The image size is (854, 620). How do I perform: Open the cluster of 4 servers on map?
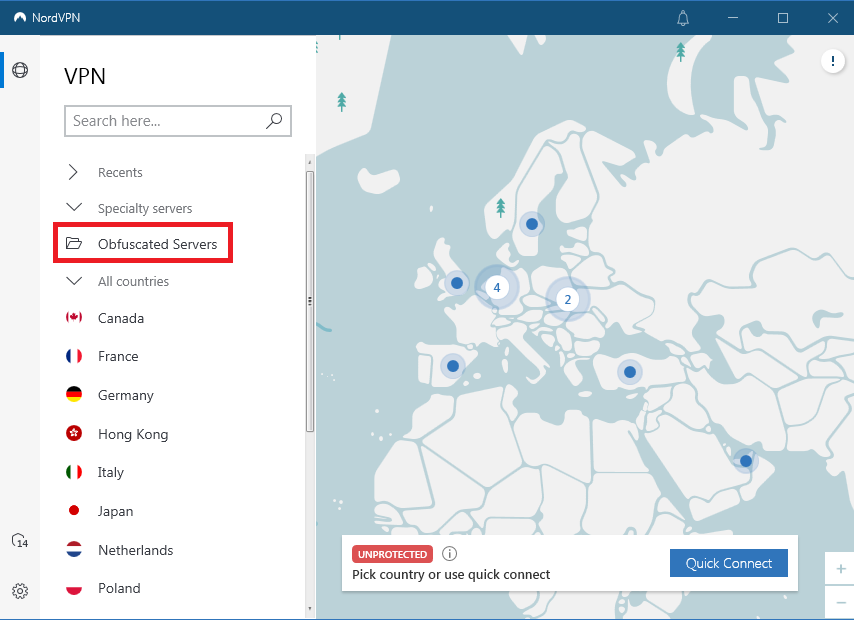click(x=497, y=287)
